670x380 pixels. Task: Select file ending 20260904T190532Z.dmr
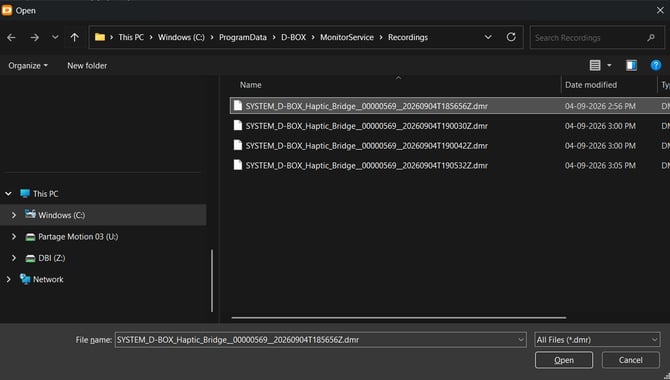coord(366,165)
